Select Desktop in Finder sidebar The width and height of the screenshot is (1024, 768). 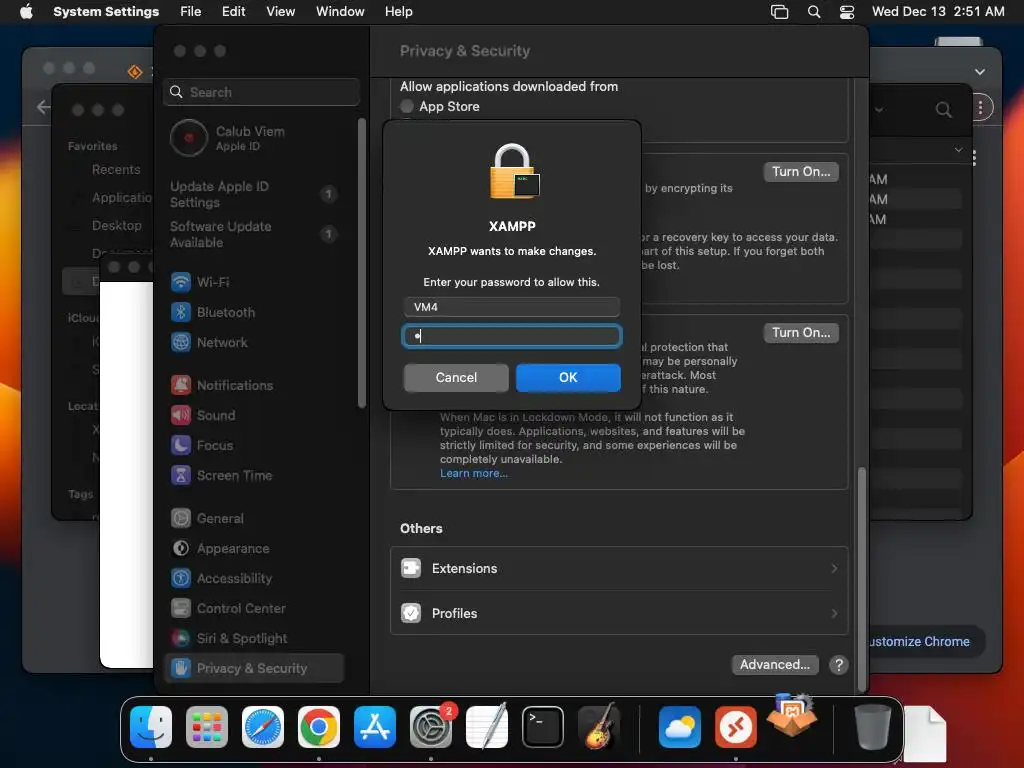(x=116, y=225)
